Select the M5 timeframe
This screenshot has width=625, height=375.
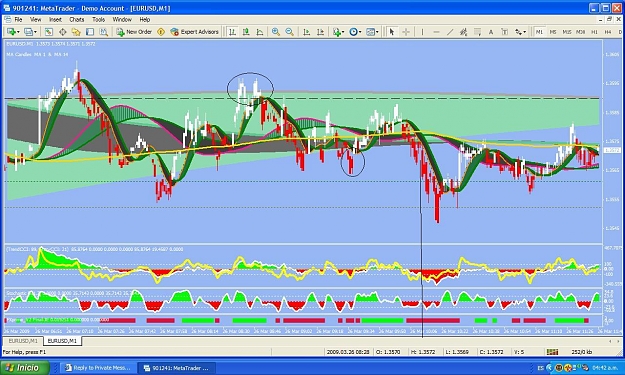(553, 32)
